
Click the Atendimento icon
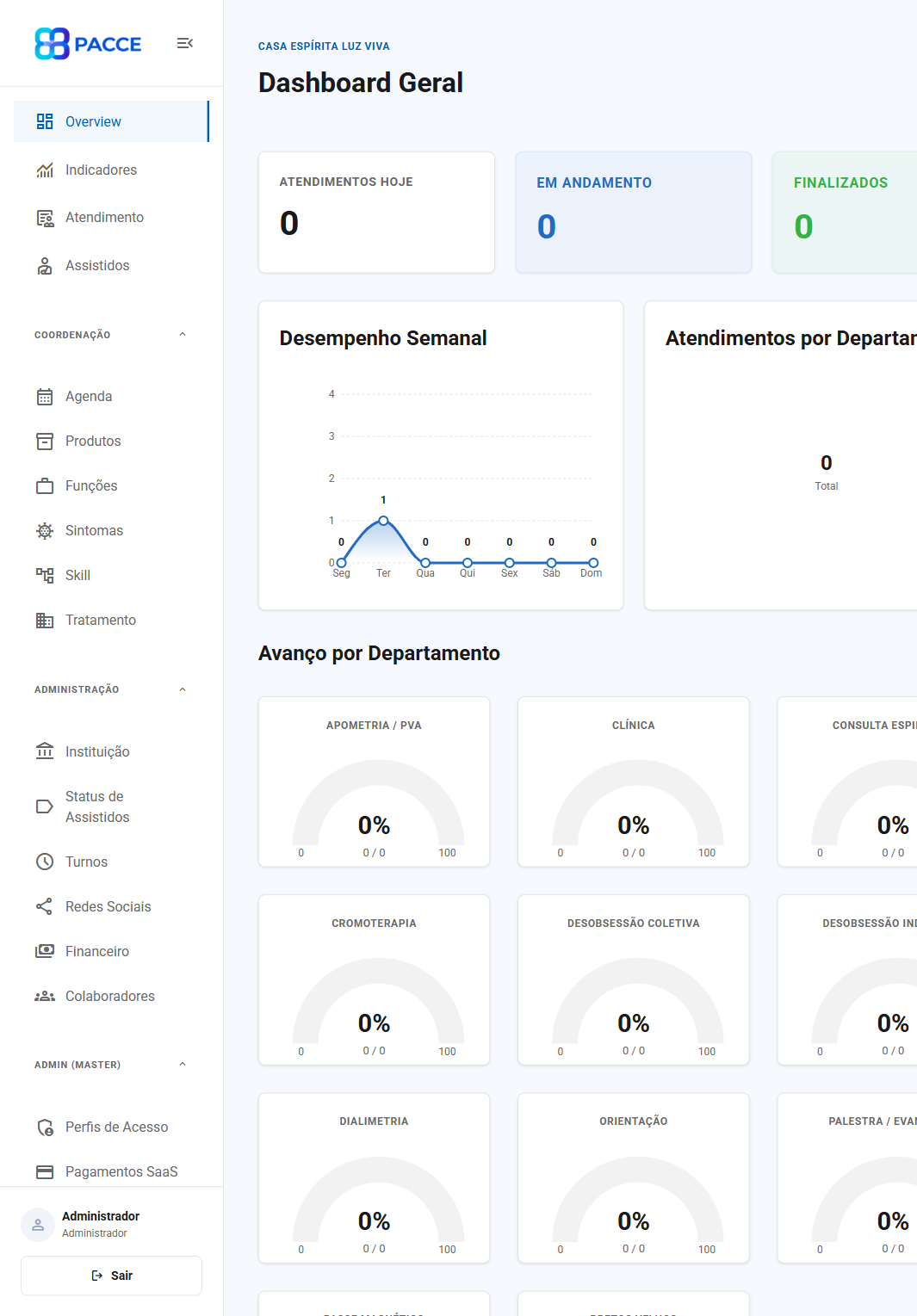pos(45,218)
